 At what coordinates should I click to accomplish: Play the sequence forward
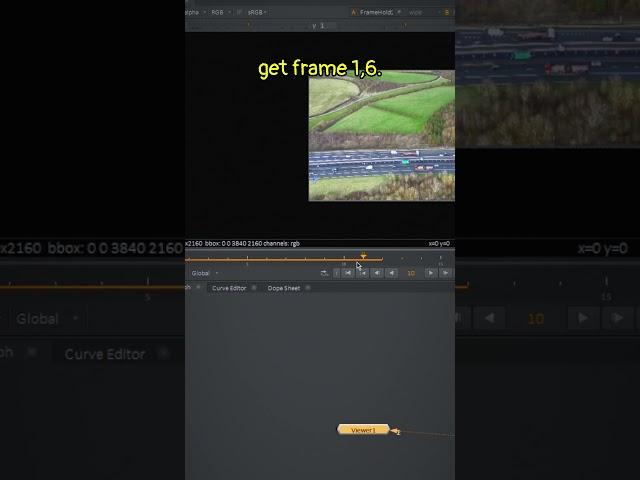pos(431,273)
